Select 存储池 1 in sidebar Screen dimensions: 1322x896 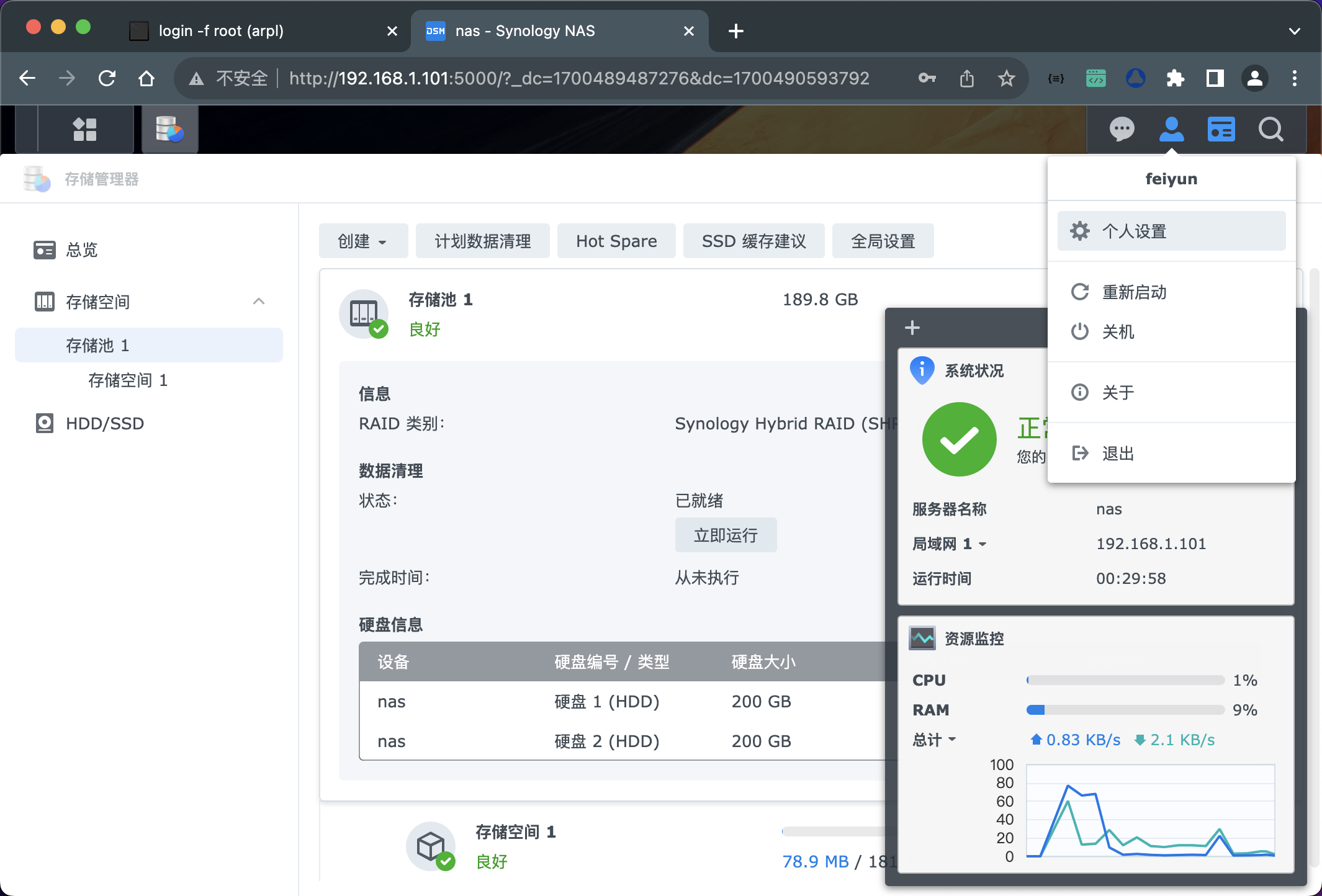(149, 345)
